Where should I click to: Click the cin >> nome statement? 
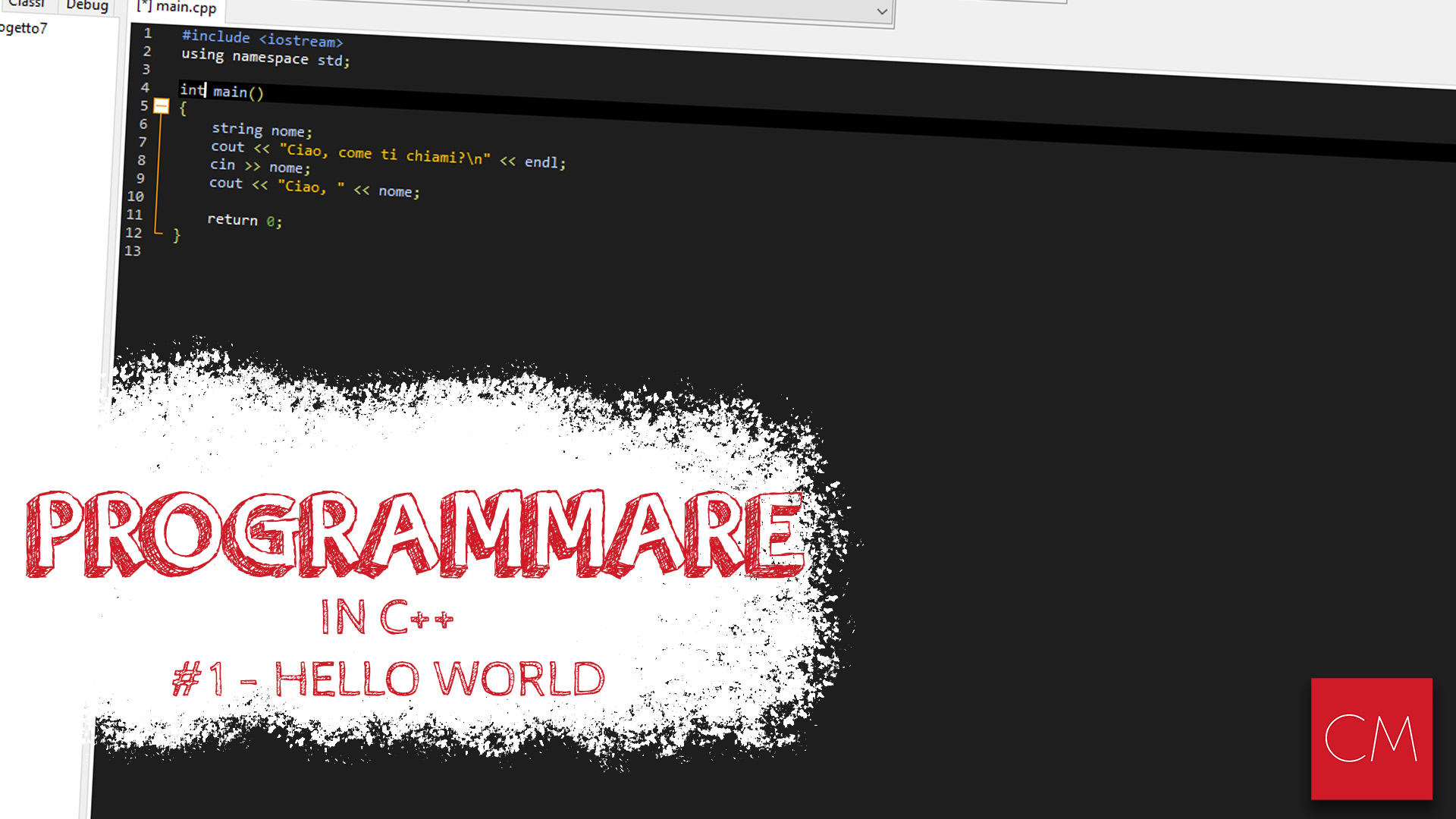click(x=259, y=166)
